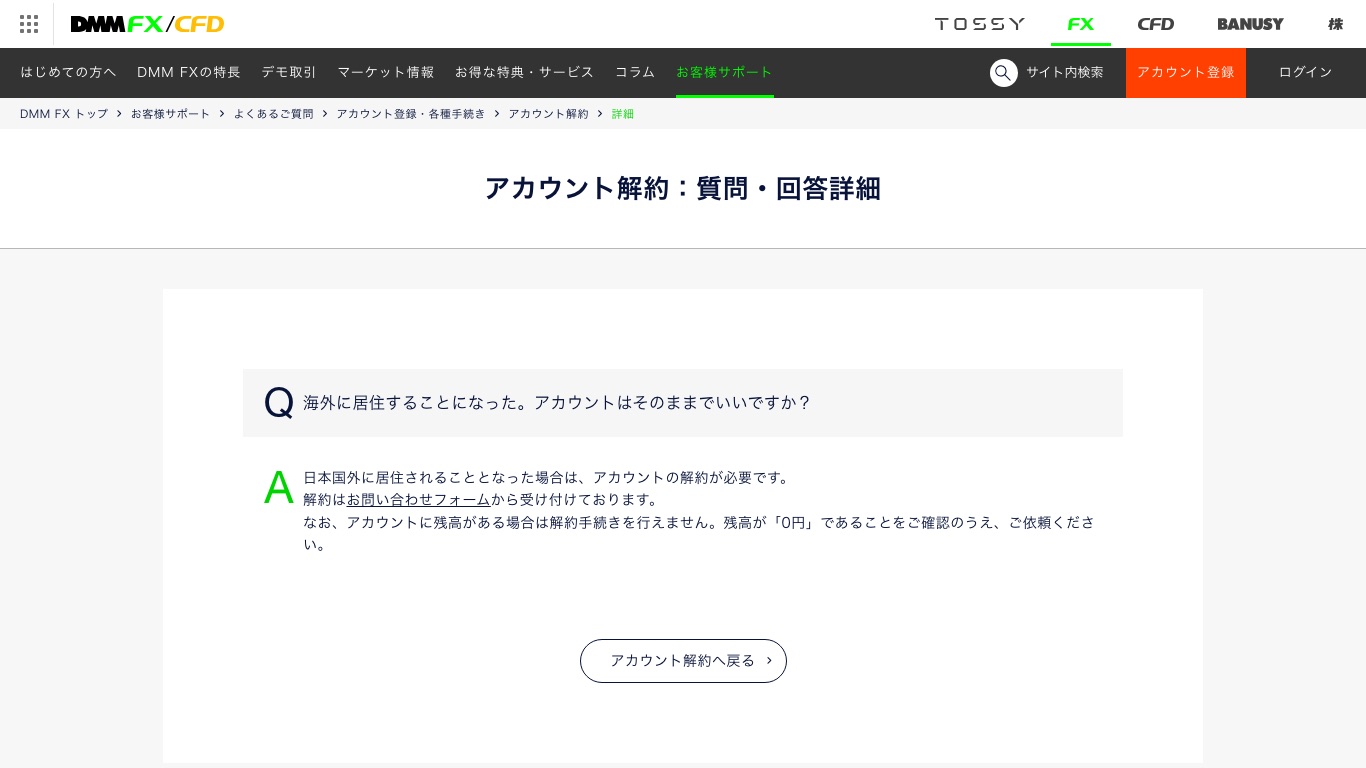1366x768 pixels.
Task: Click the アカウント解約へ戻る button
Action: [683, 661]
